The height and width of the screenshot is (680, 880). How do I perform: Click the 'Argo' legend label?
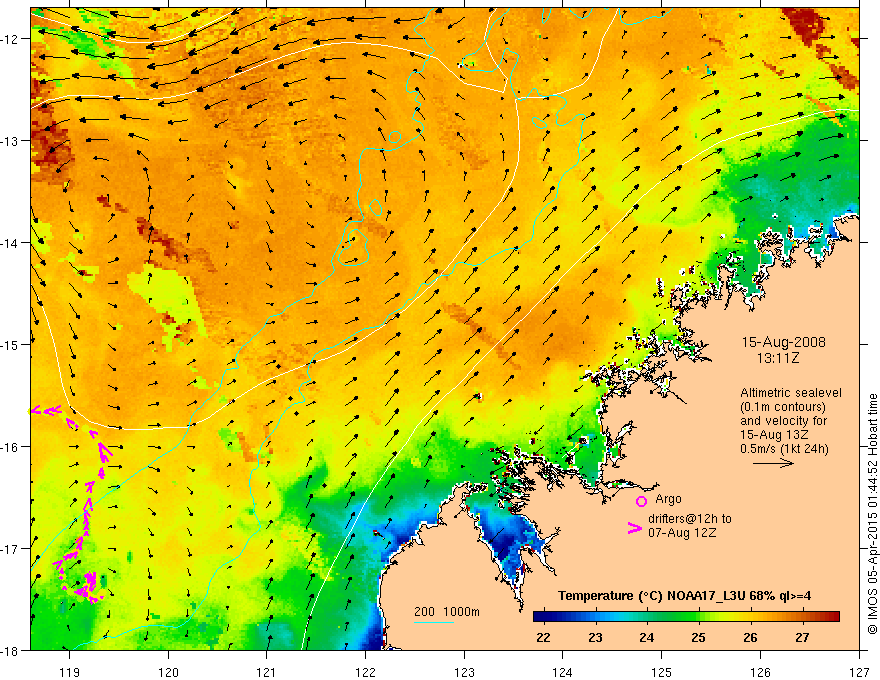point(668,499)
